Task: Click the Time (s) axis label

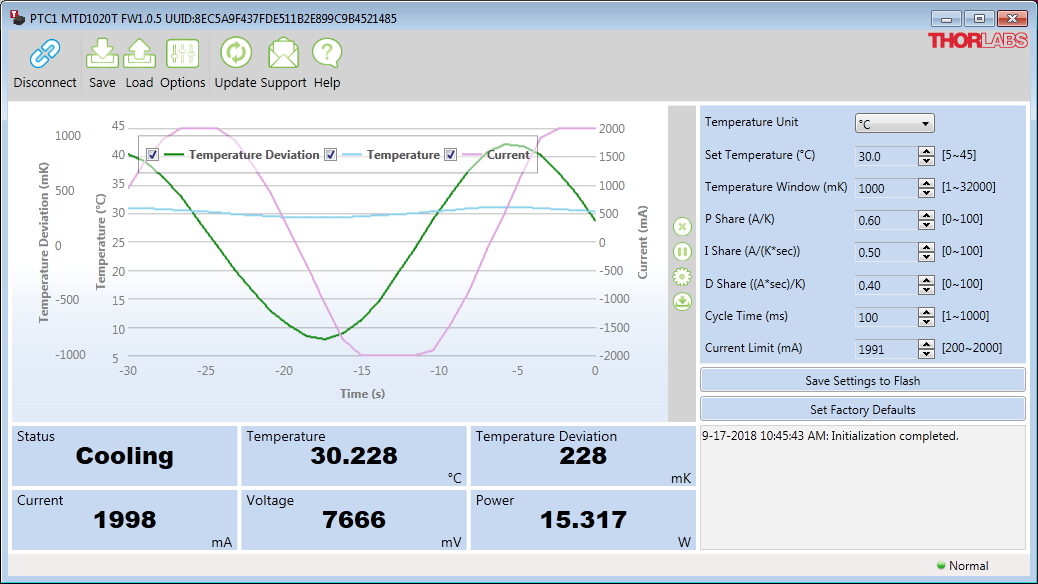Action: (362, 394)
